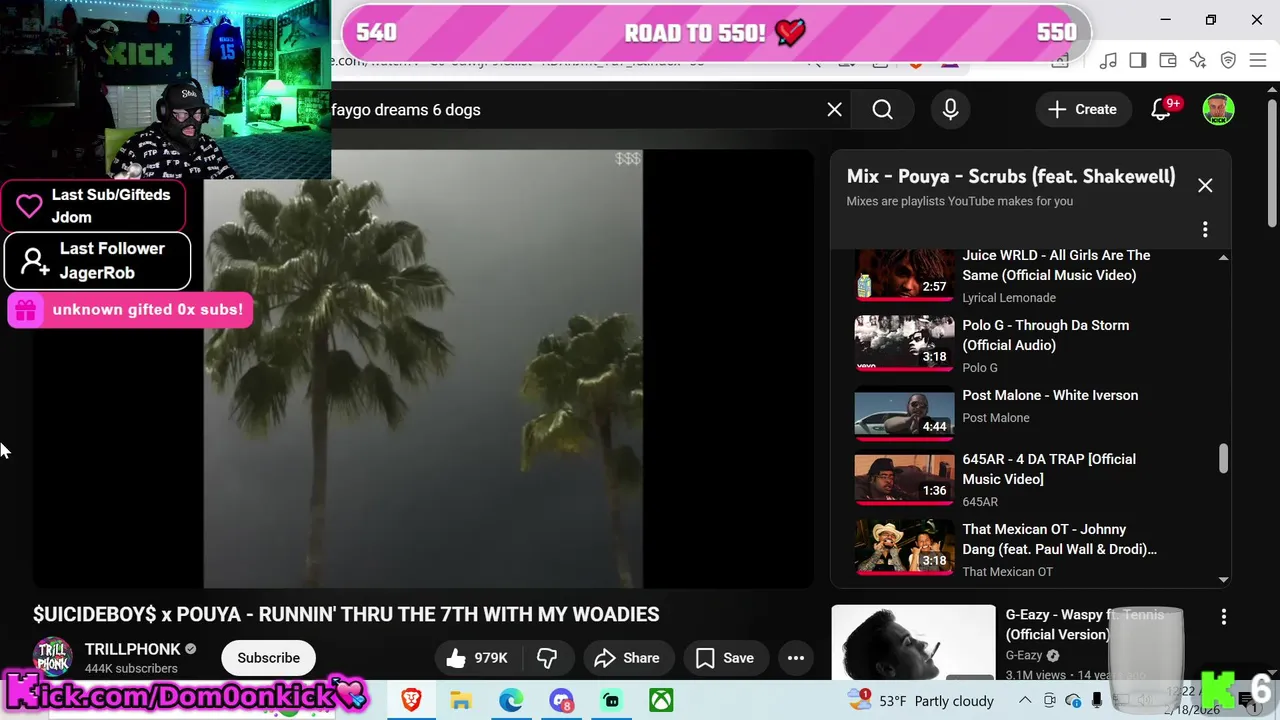
Task: Click Mix - Pouya - Scrubs playlist title
Action: pyautogui.click(x=1011, y=176)
